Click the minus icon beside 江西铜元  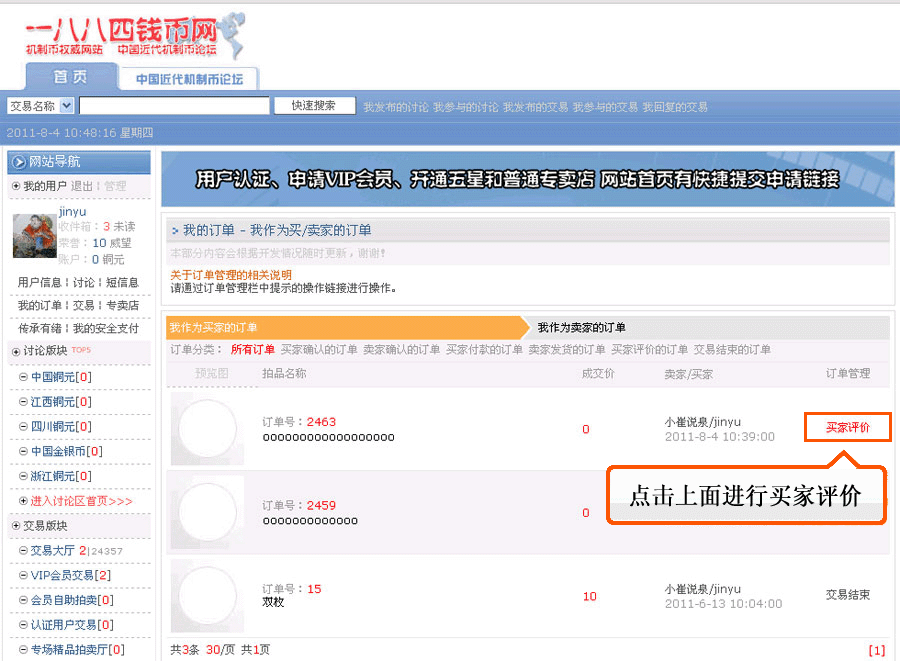[x=23, y=402]
